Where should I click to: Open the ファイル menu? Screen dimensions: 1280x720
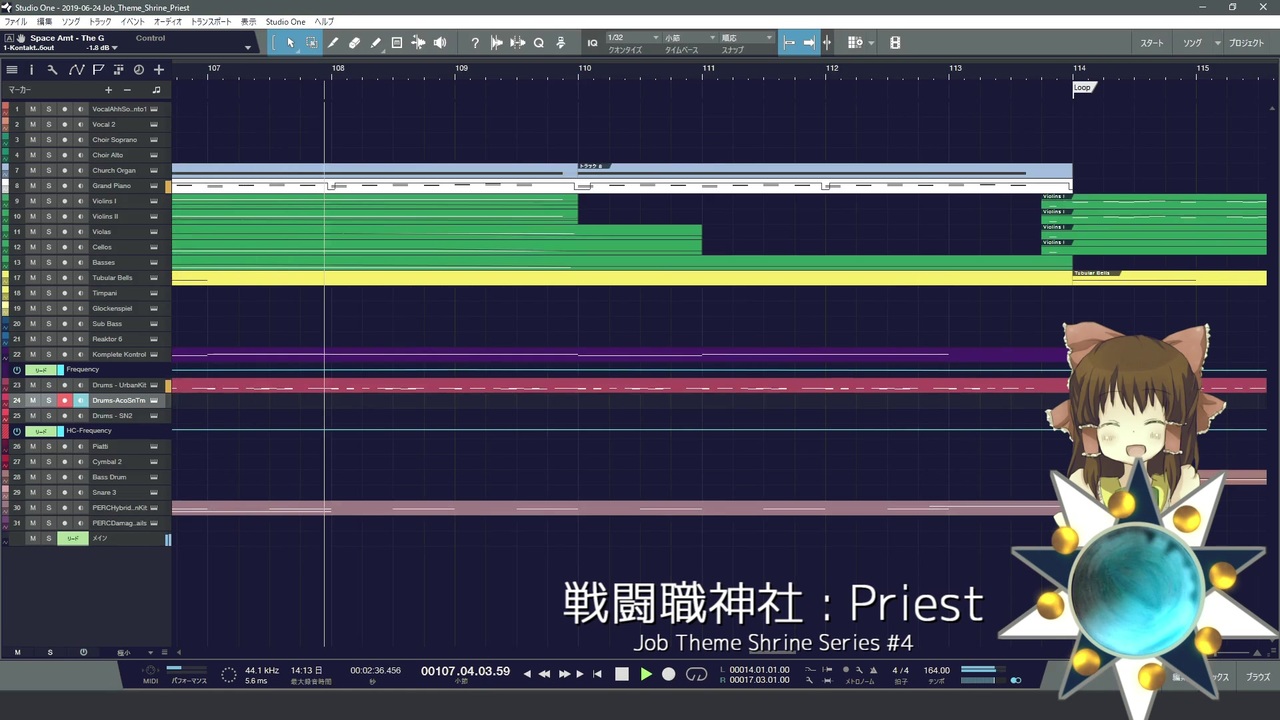[x=16, y=21]
